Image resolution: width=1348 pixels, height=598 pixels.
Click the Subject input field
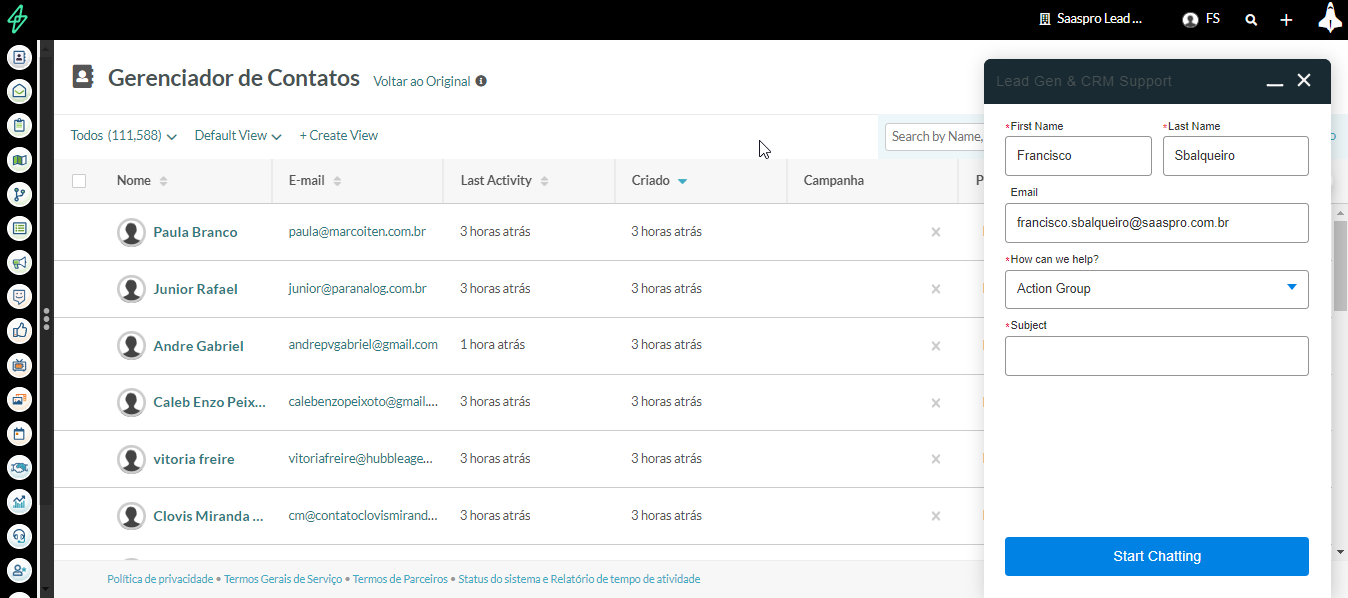1156,356
